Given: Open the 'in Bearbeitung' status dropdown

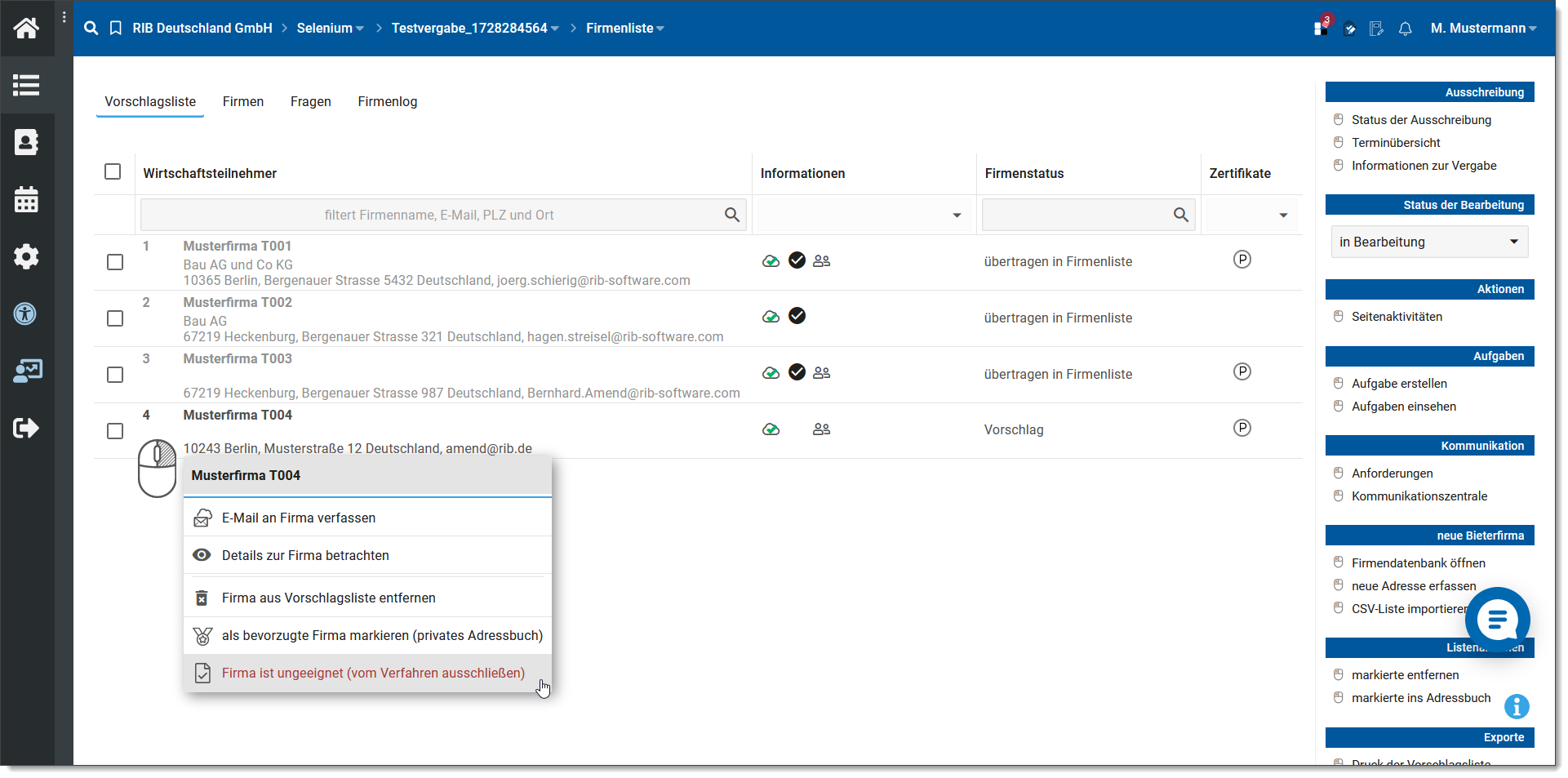Looking at the screenshot, I should [1429, 242].
